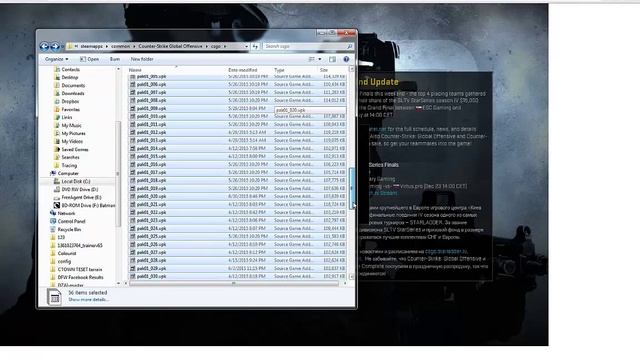The image size is (640, 360).
Task: Select Local Disk (C:) in the navigation pane
Action: [x=76, y=181]
